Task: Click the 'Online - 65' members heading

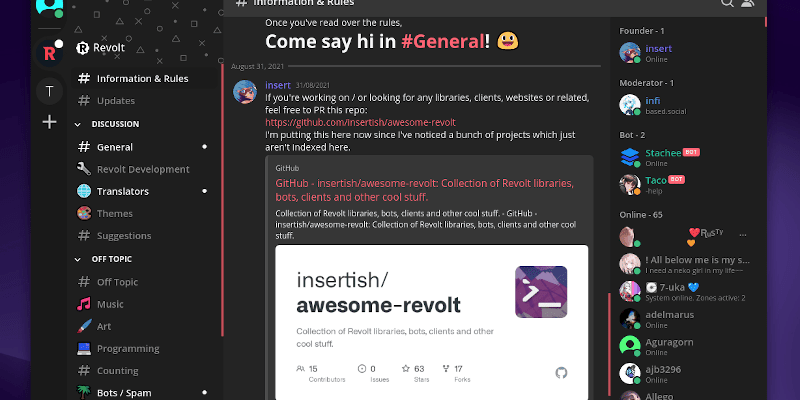Action: (641, 215)
